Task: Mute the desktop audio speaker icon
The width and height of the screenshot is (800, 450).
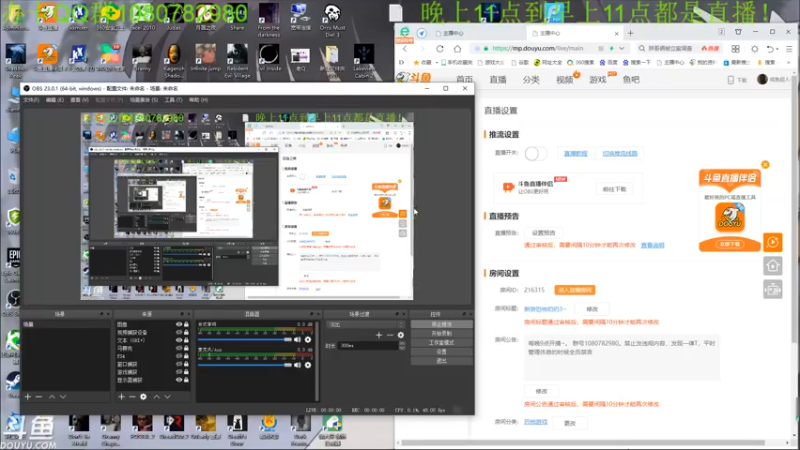Action: point(297,339)
